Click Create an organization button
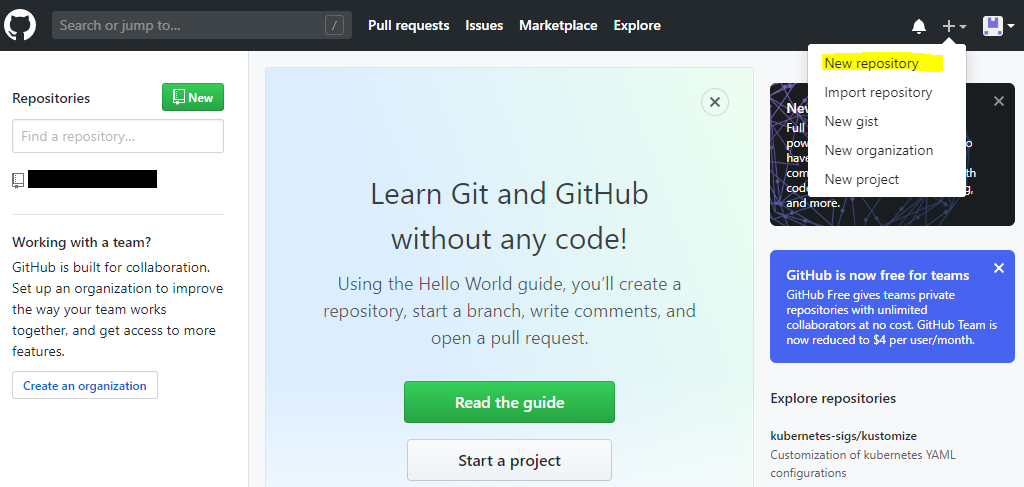Viewport: 1024px width, 487px height. pos(85,385)
